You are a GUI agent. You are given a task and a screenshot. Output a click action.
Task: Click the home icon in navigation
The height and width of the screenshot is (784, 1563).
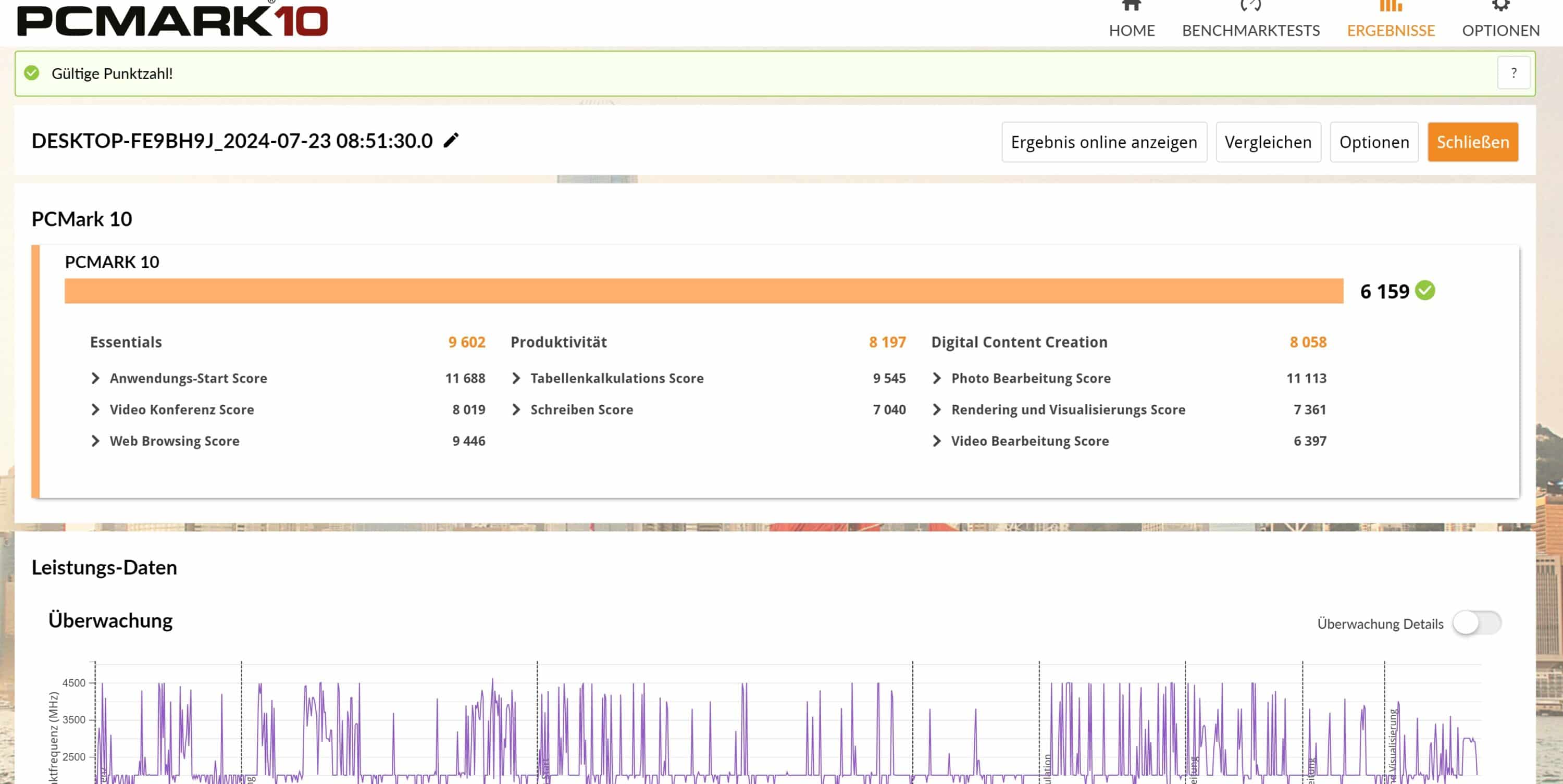pos(1132,5)
